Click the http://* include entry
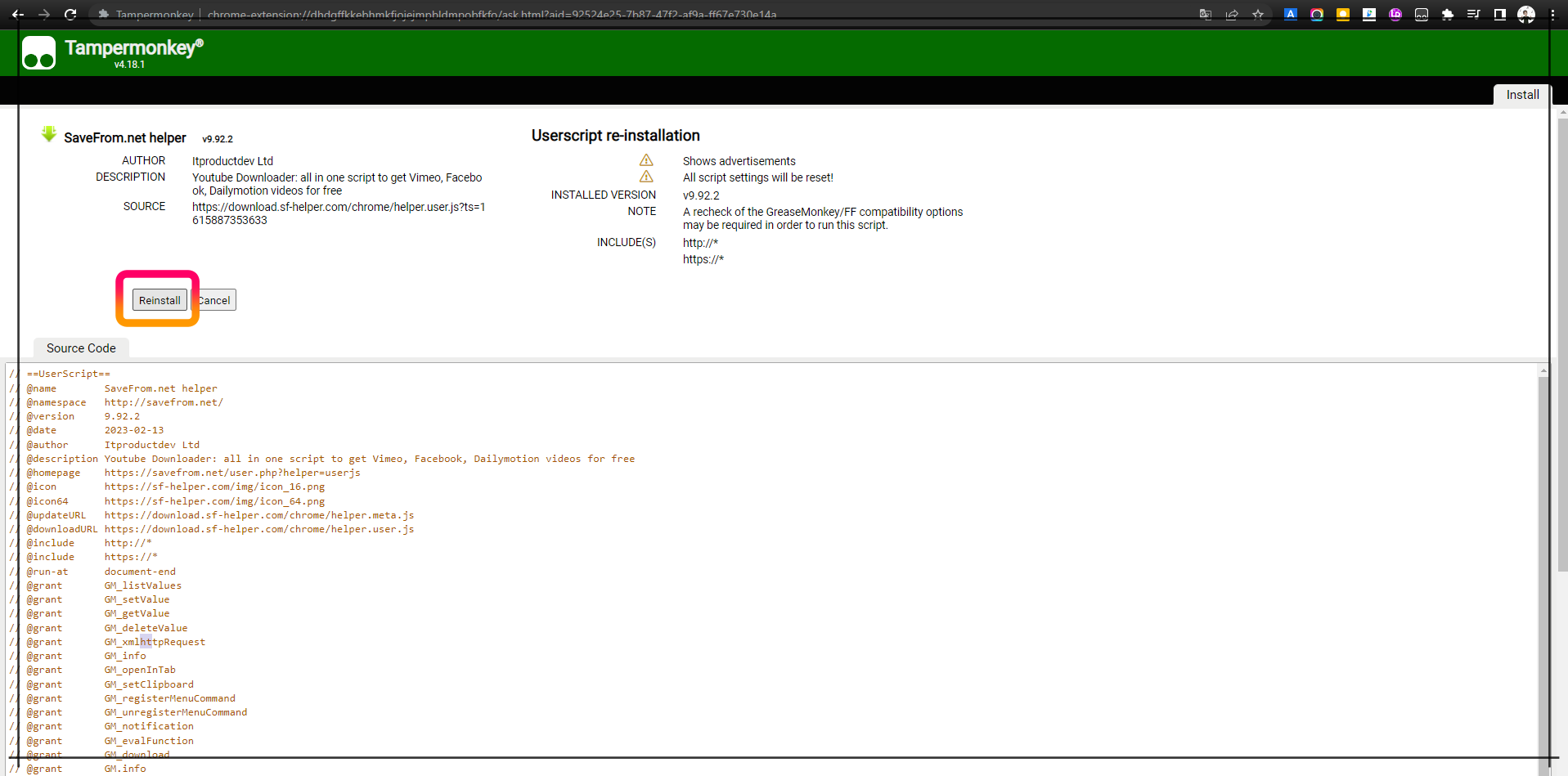This screenshot has width=1568, height=776. click(x=700, y=243)
